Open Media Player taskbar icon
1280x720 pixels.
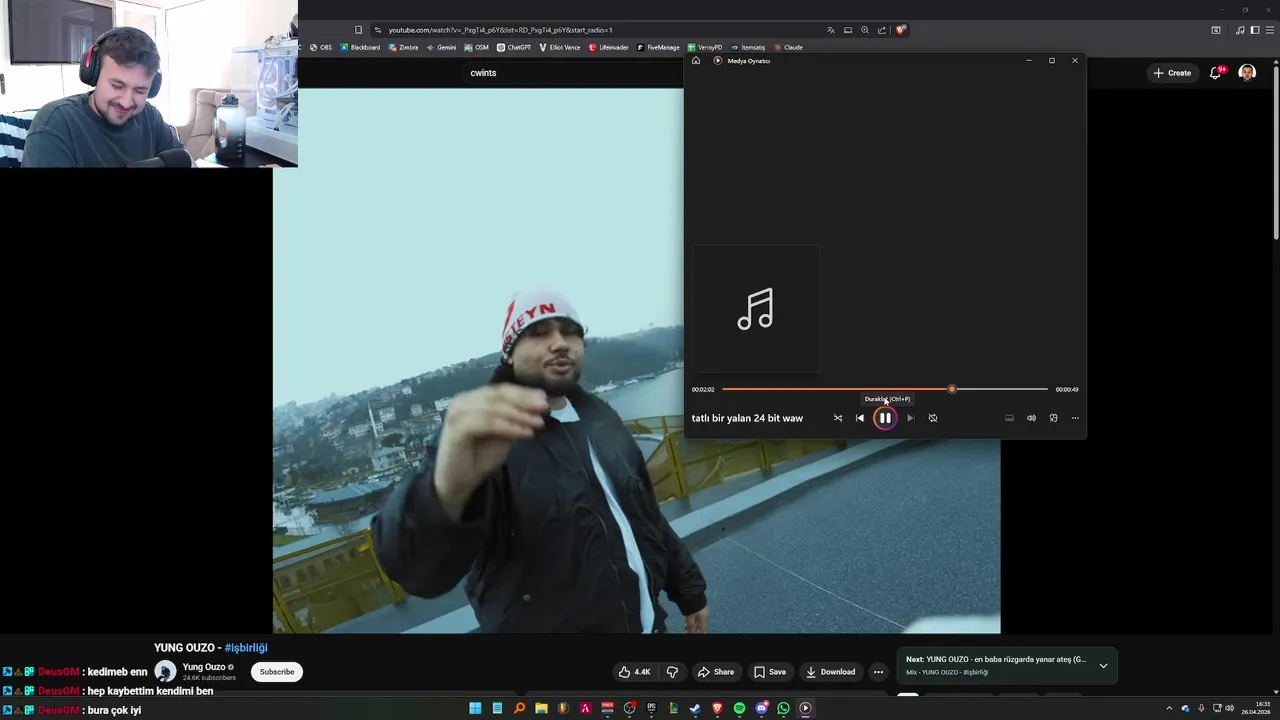[805, 708]
